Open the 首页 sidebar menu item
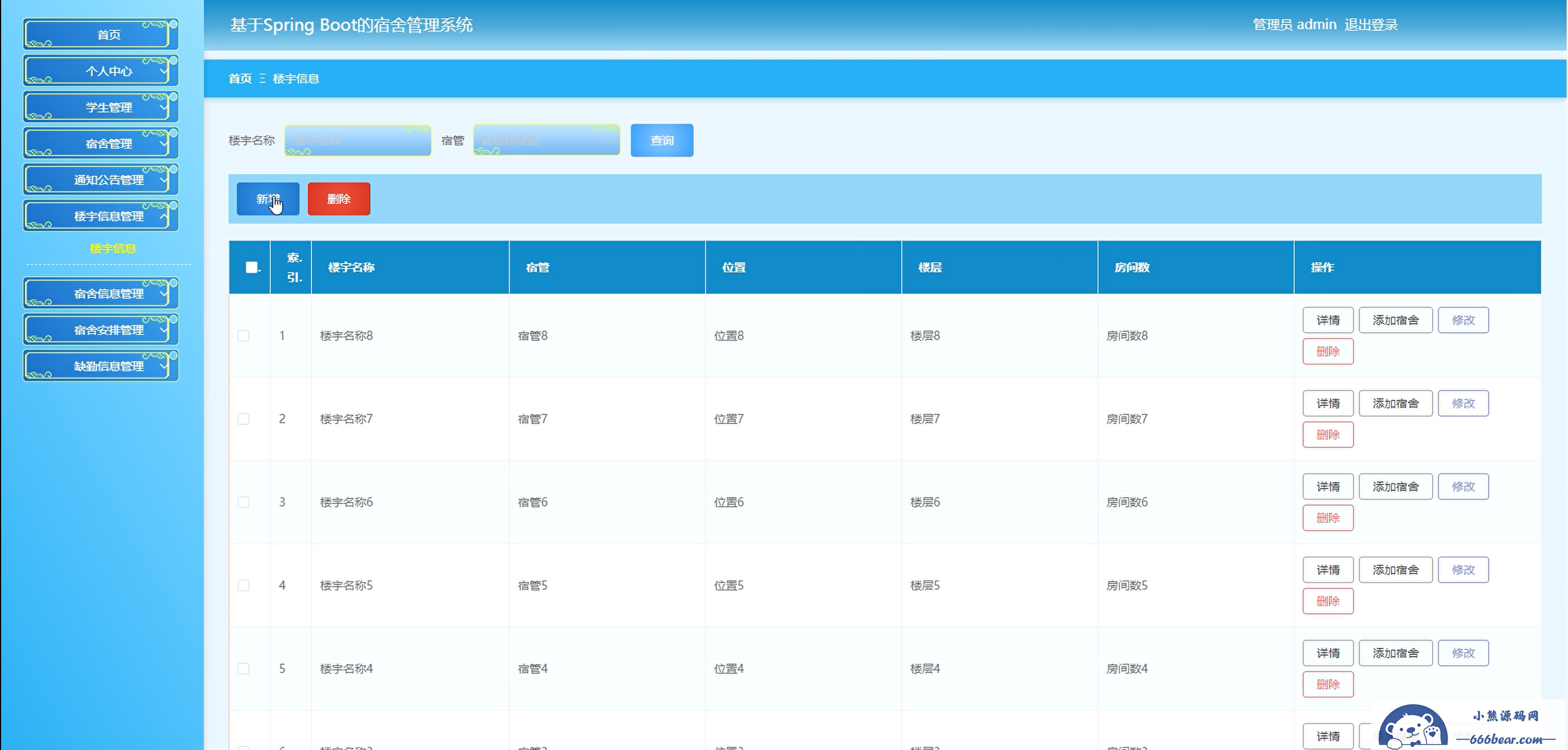This screenshot has height=750, width=1568. [101, 35]
